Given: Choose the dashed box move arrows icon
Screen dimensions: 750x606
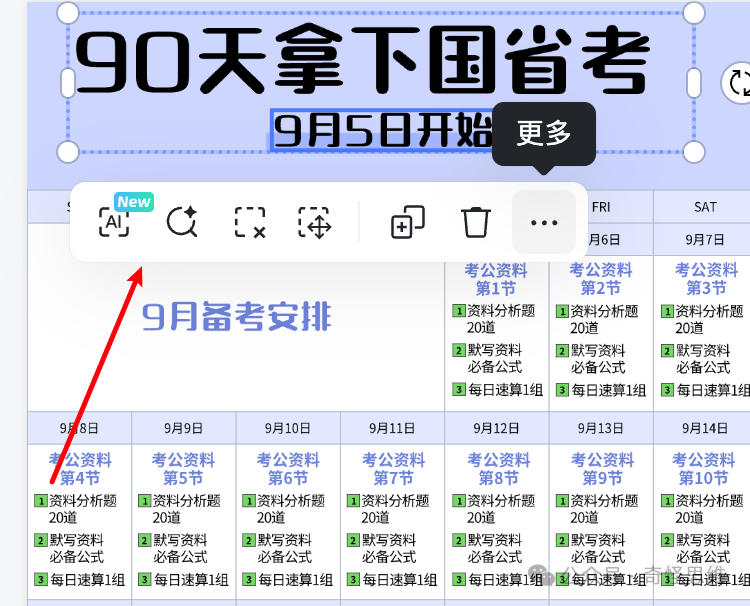Looking at the screenshot, I should pyautogui.click(x=314, y=222).
